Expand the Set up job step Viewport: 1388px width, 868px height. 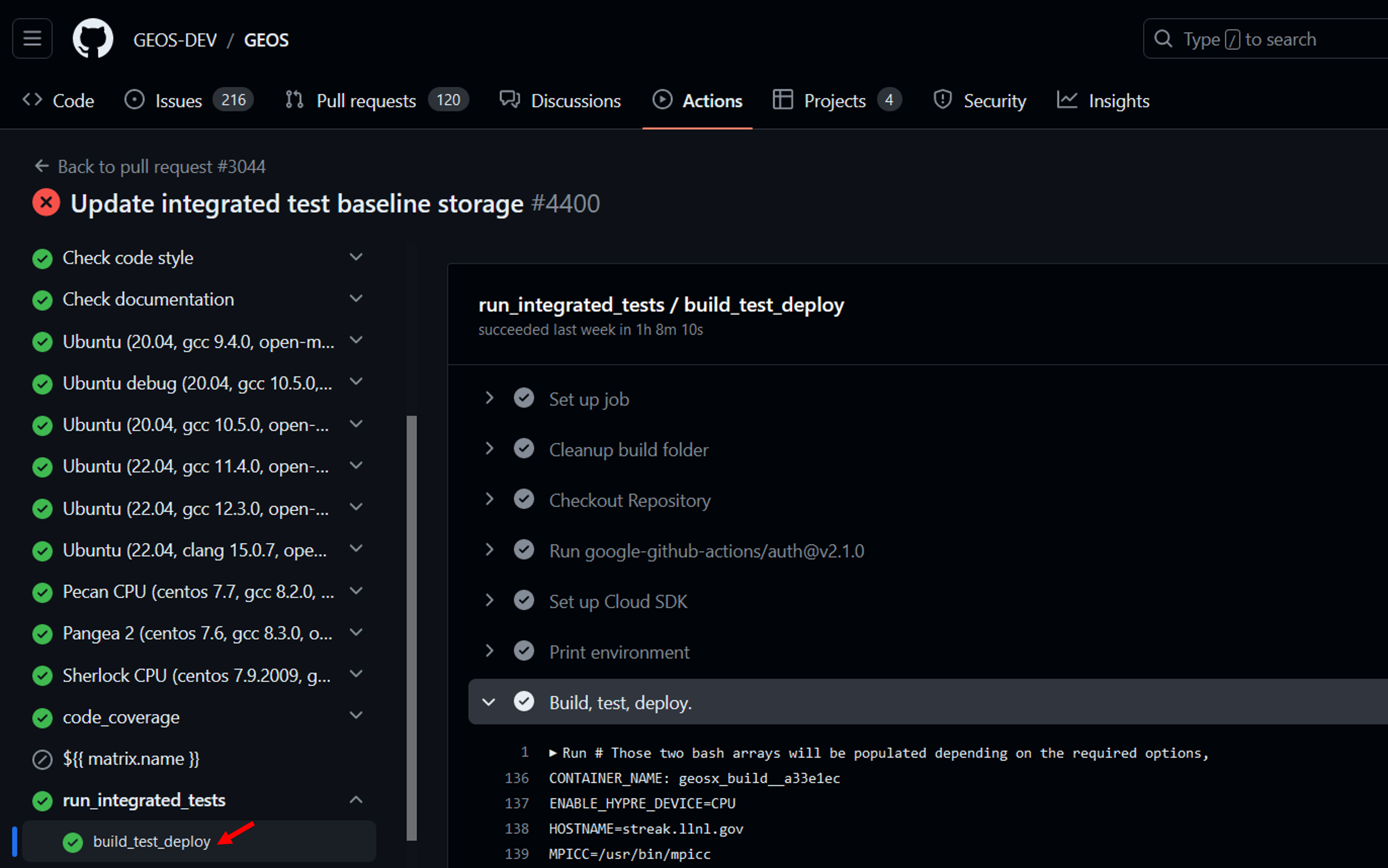pos(489,398)
